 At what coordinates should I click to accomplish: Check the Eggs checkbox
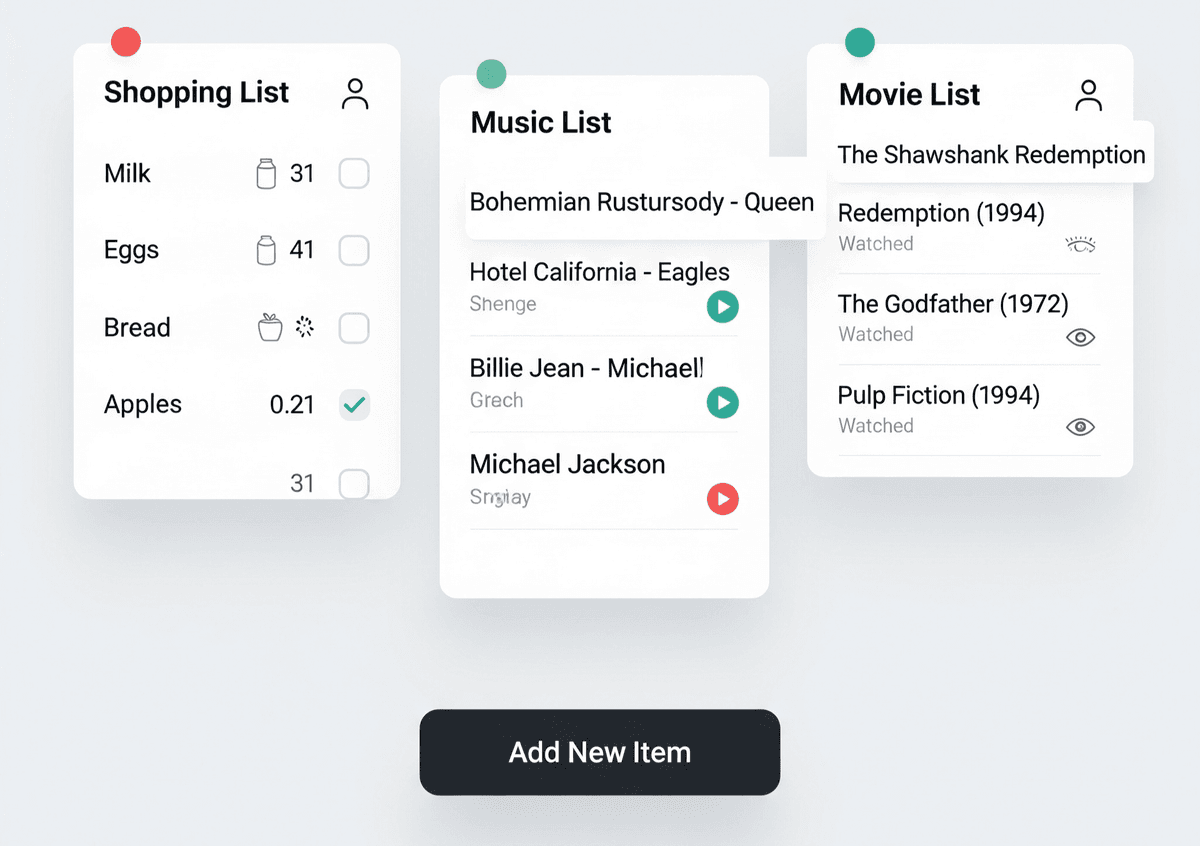click(x=354, y=250)
